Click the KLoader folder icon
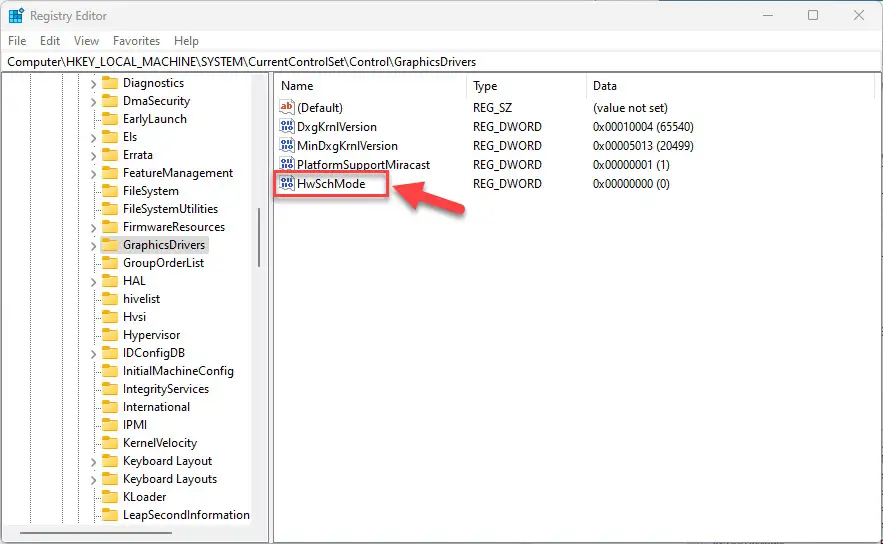 110,498
